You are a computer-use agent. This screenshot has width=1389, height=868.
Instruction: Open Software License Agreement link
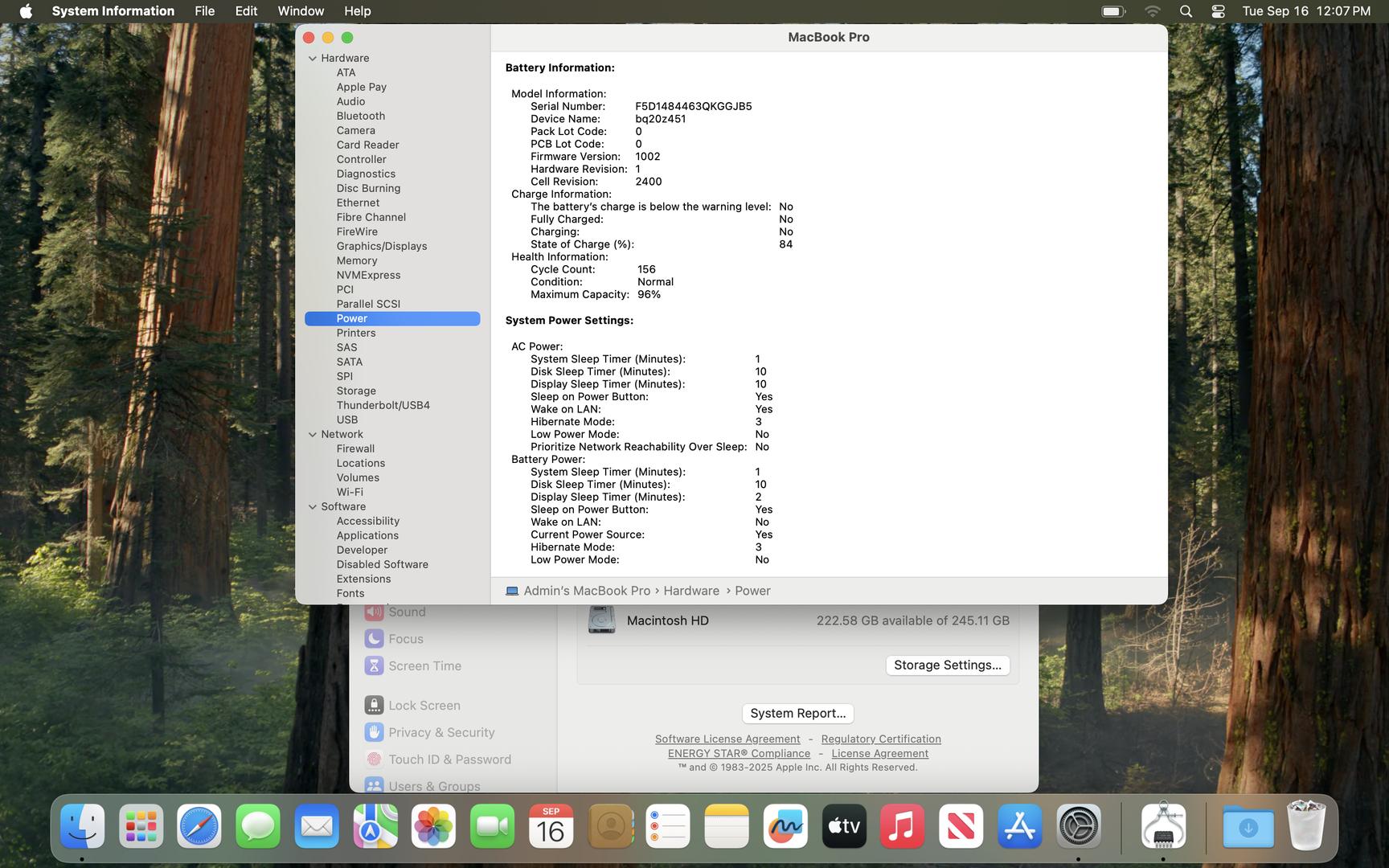[727, 739]
